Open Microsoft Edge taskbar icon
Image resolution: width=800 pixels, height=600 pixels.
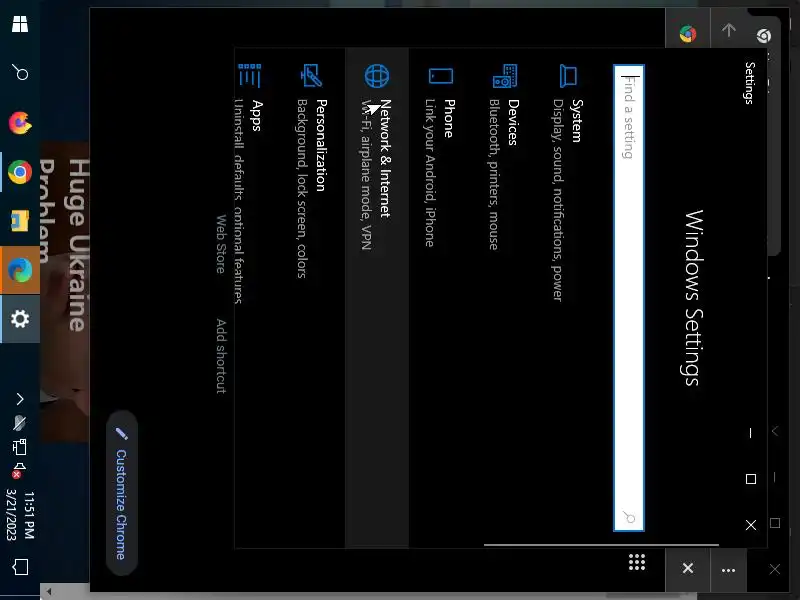point(20,270)
